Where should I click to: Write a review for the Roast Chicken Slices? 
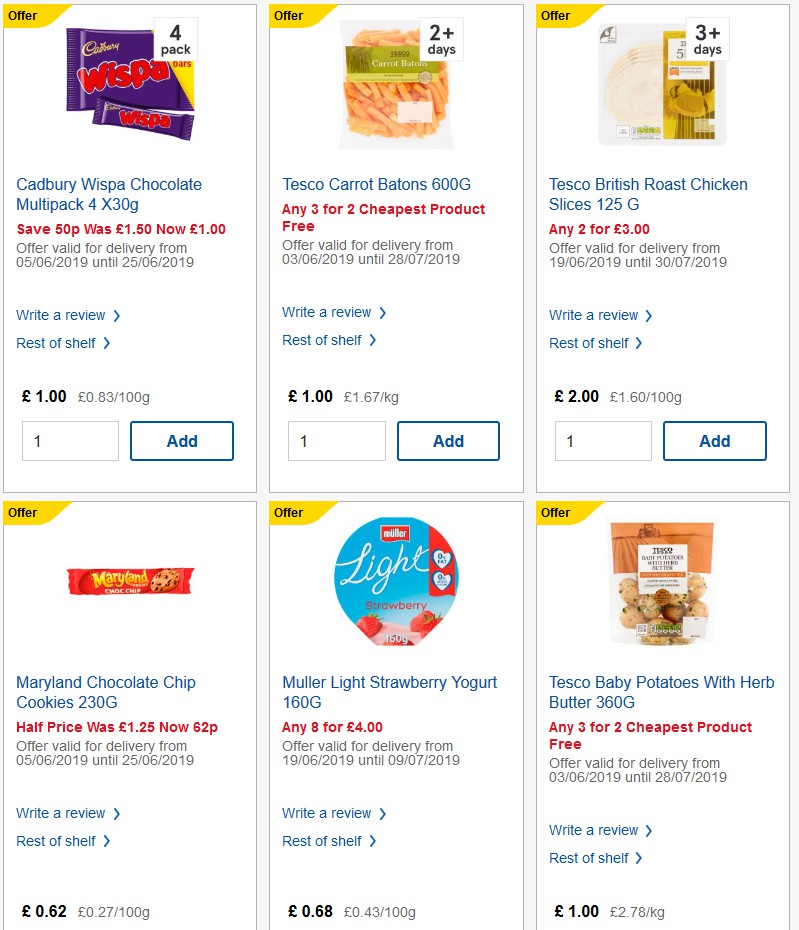click(594, 315)
